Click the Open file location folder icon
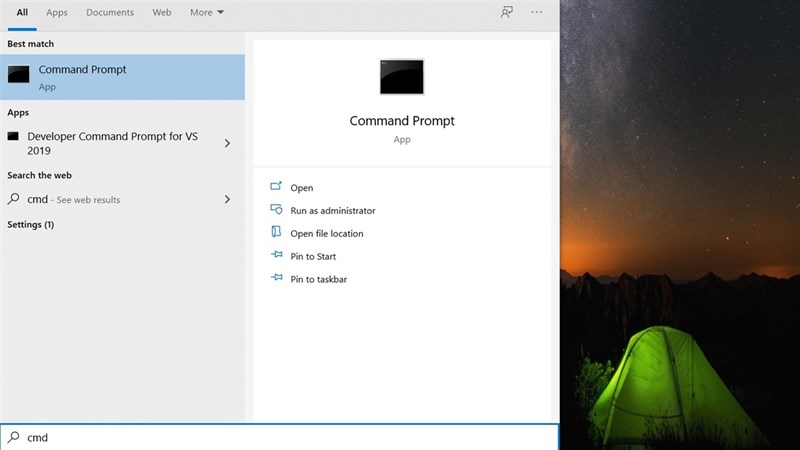 [277, 233]
